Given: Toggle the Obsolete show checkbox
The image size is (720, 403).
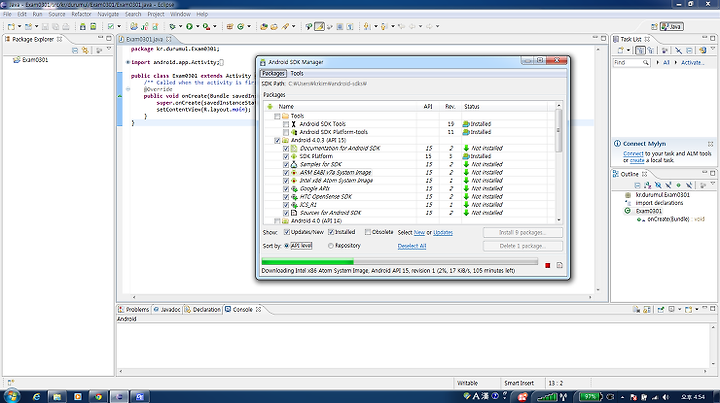Looking at the screenshot, I should pos(368,232).
